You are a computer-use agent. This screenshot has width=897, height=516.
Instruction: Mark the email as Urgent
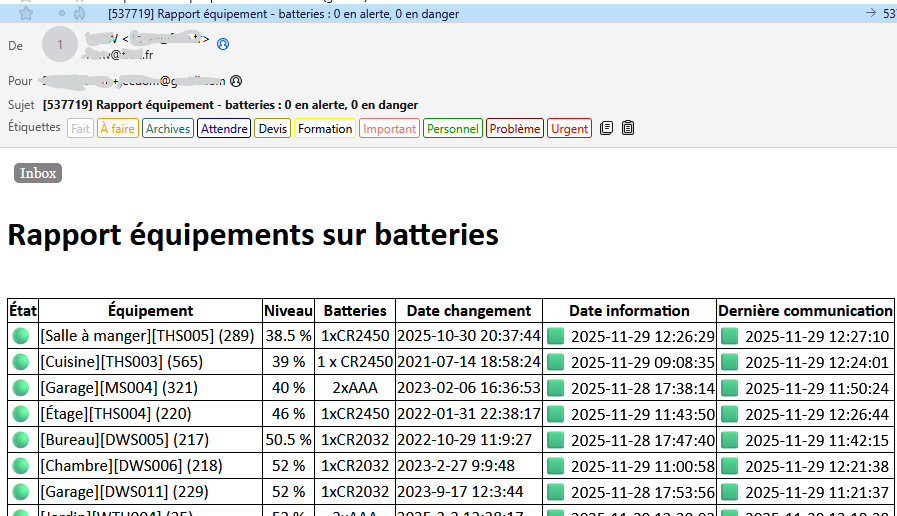[x=570, y=129]
